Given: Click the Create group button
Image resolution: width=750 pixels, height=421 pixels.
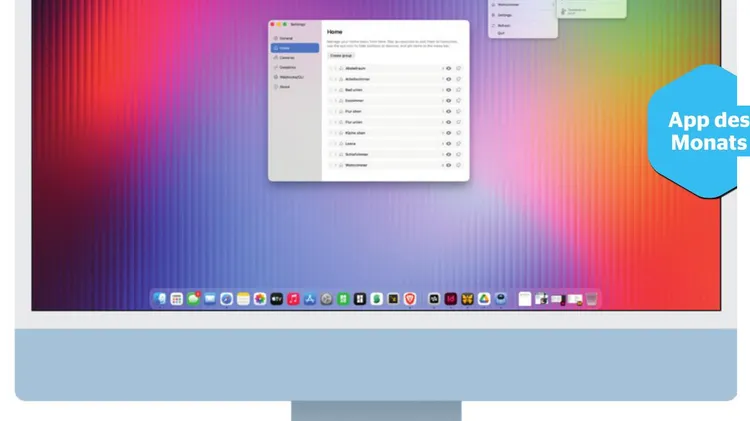Looking at the screenshot, I should [342, 56].
